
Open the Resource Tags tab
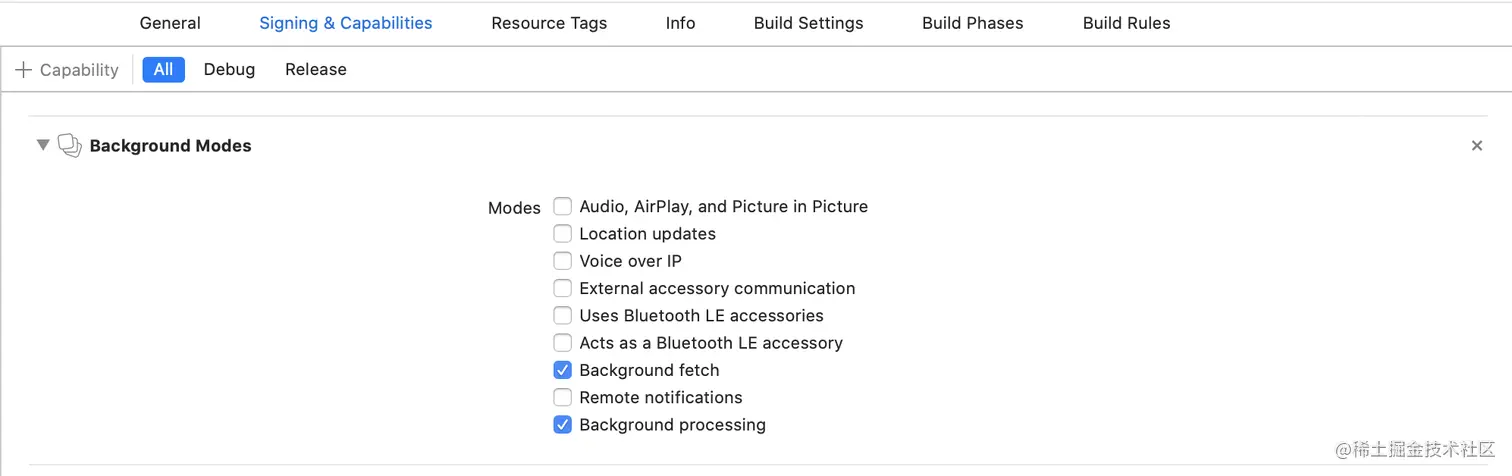click(x=549, y=23)
